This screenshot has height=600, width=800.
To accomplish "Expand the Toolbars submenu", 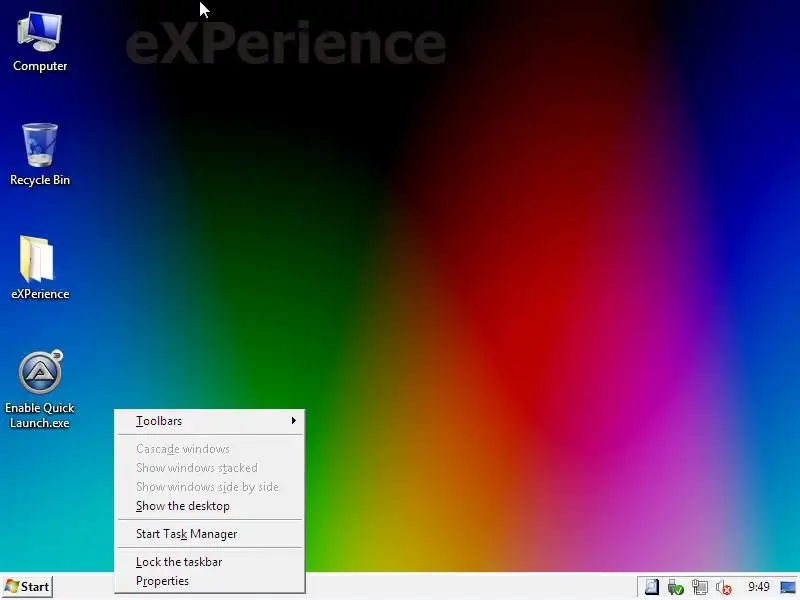I will 210,421.
